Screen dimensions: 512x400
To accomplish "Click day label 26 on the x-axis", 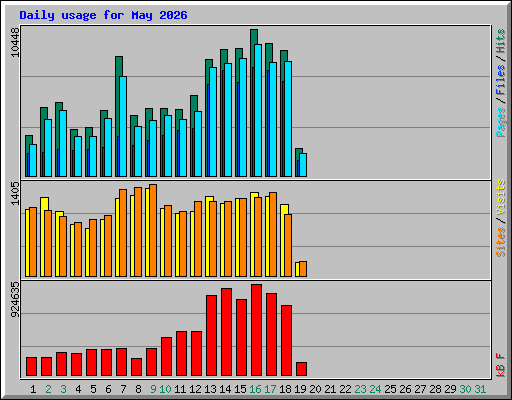I will (x=405, y=389).
